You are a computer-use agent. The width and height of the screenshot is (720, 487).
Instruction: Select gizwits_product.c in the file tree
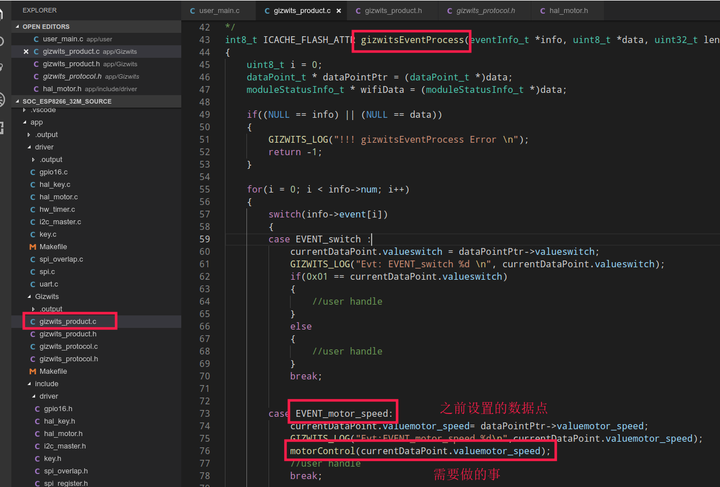click(68, 321)
